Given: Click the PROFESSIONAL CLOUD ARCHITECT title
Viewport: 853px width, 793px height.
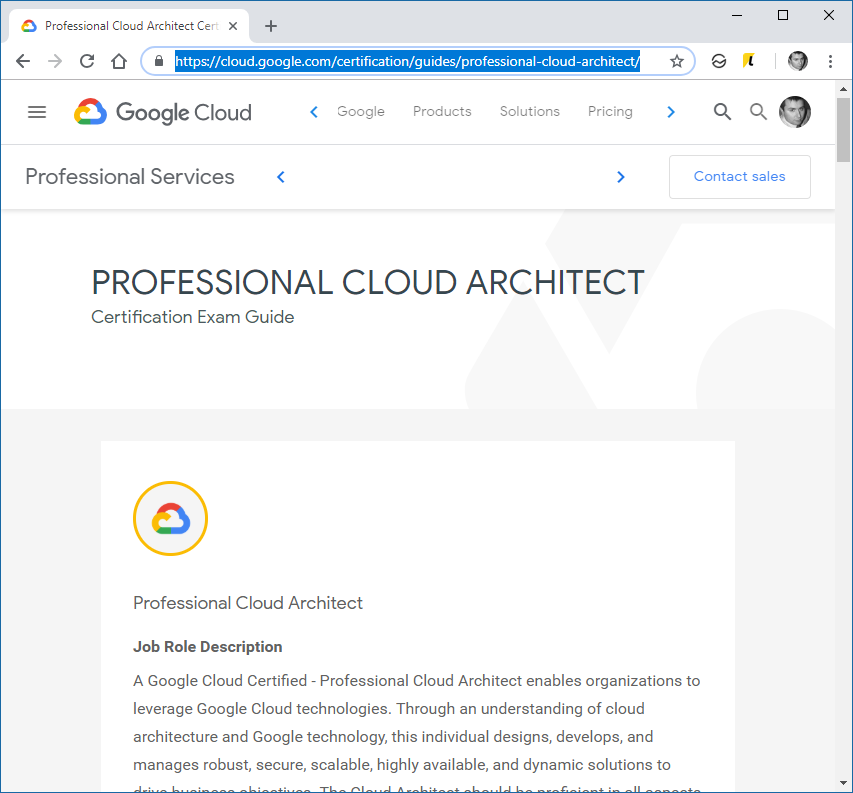Looking at the screenshot, I should click(368, 282).
